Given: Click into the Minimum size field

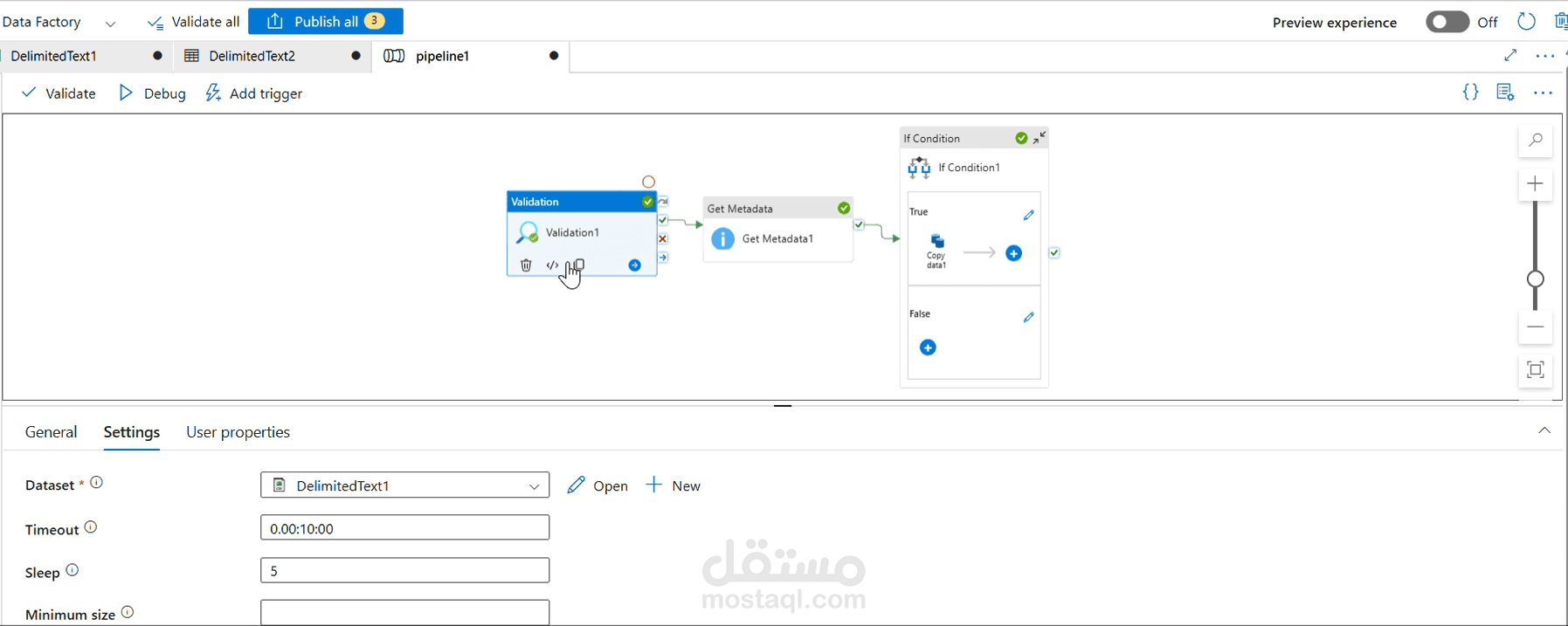Looking at the screenshot, I should coord(404,613).
